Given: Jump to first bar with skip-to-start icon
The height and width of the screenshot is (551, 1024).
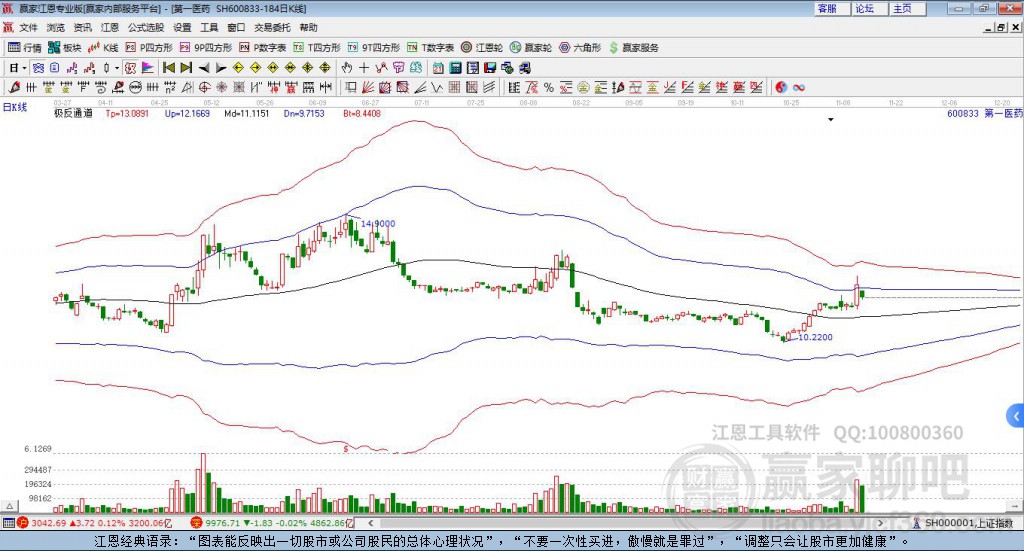Looking at the screenshot, I should click(x=168, y=68).
